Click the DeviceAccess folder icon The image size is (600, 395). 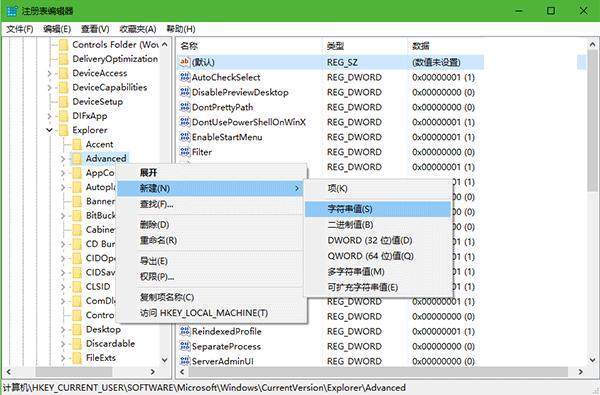[x=64, y=73]
